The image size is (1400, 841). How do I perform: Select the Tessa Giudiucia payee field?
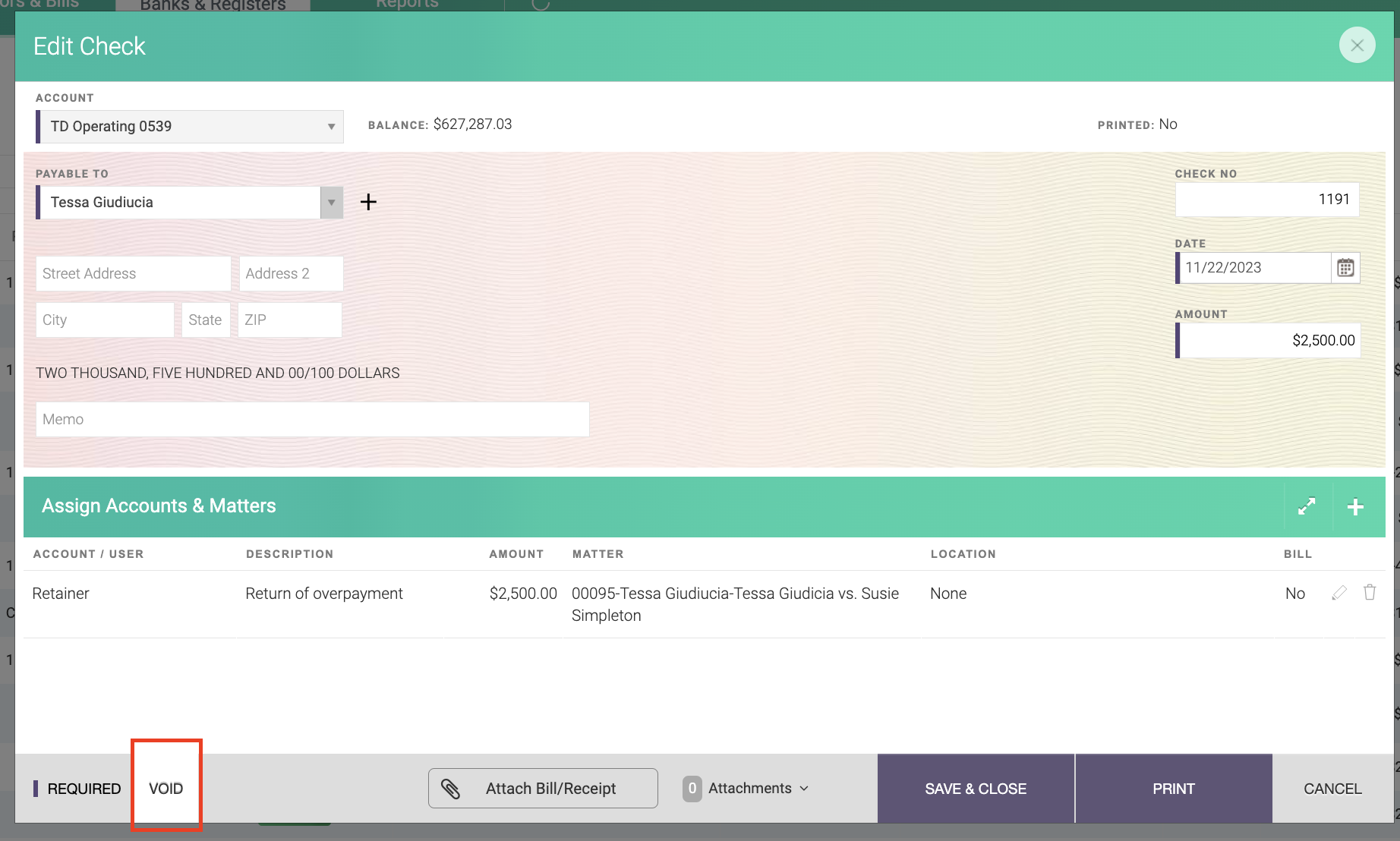tap(178, 203)
